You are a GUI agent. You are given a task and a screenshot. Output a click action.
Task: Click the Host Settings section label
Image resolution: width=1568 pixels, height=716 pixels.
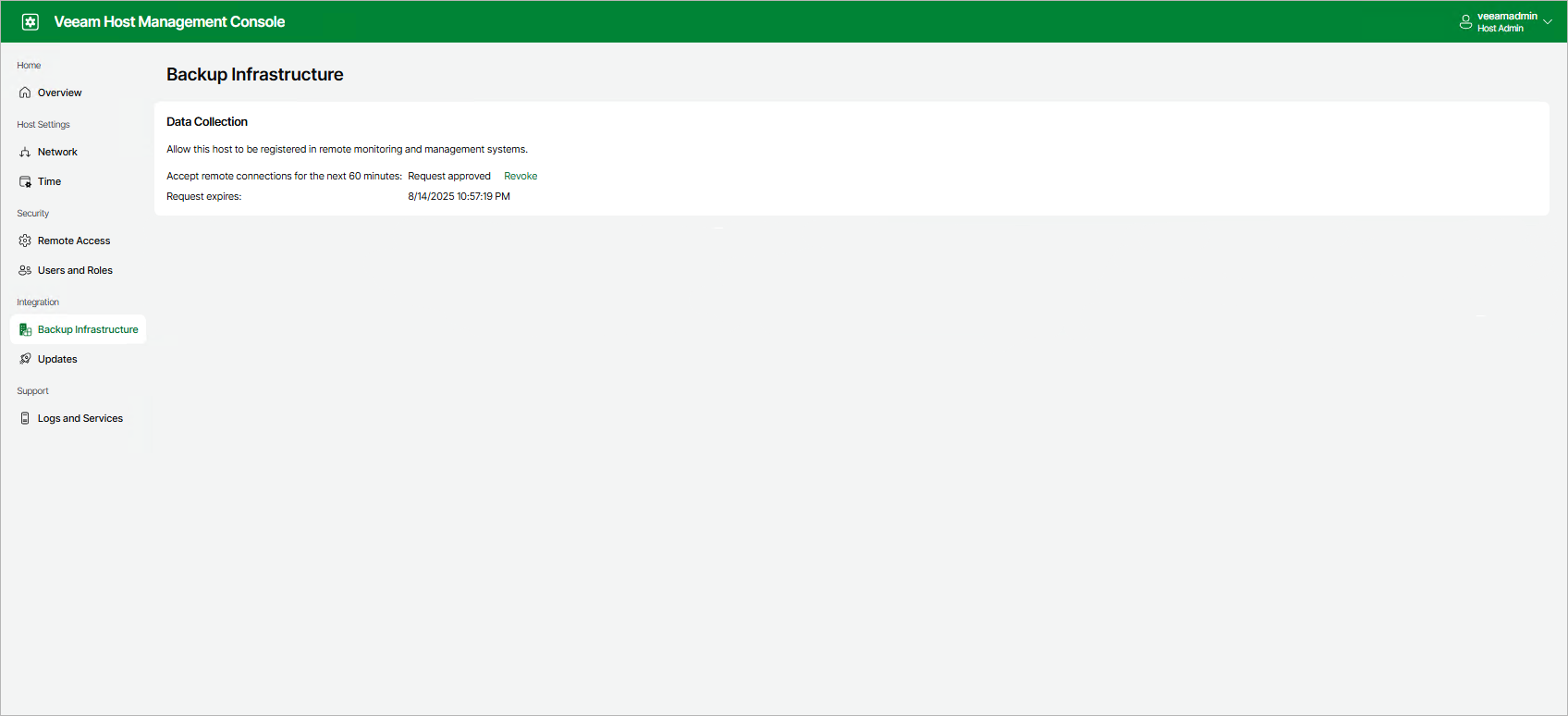[43, 124]
